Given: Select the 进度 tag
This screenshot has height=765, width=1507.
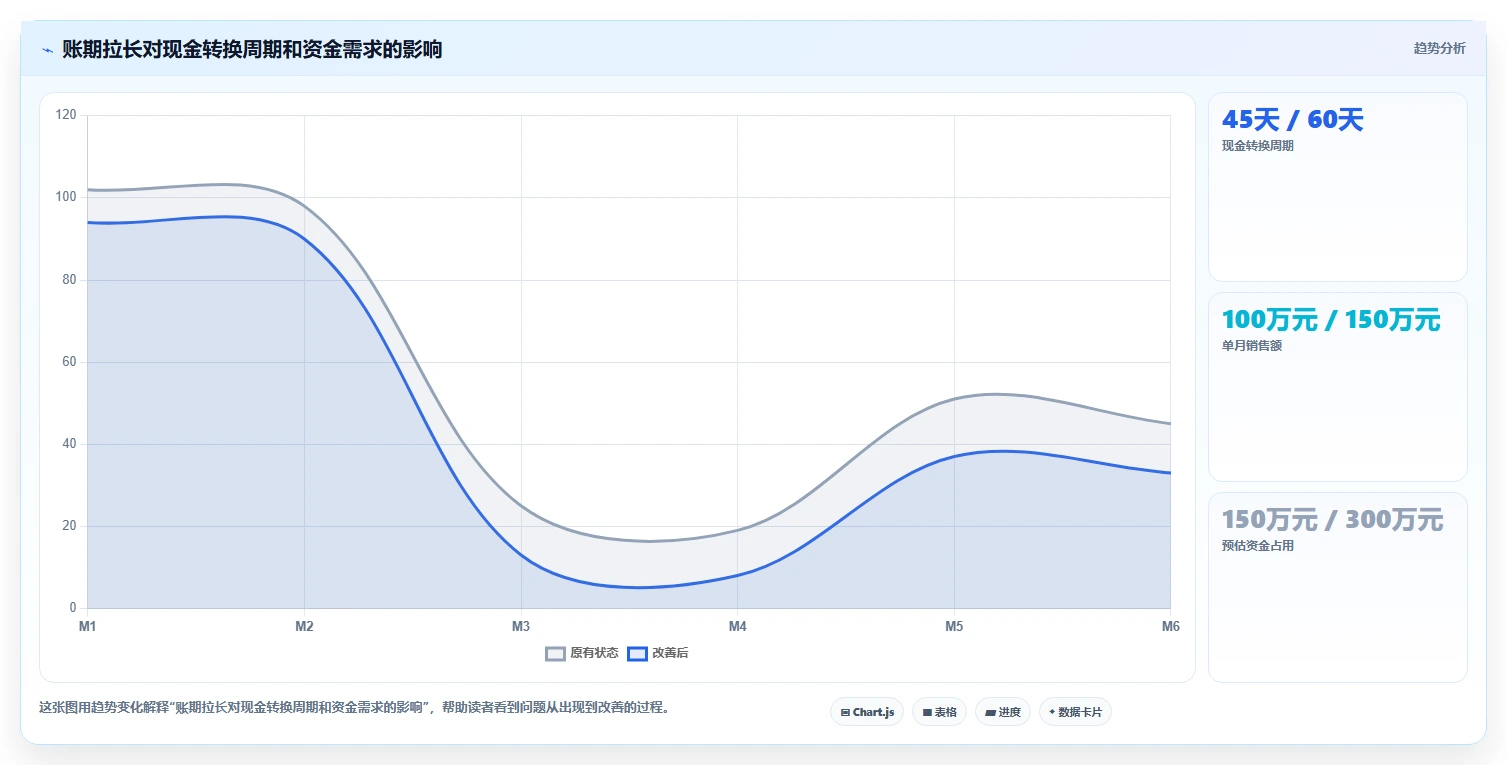Looking at the screenshot, I should point(1002,712).
